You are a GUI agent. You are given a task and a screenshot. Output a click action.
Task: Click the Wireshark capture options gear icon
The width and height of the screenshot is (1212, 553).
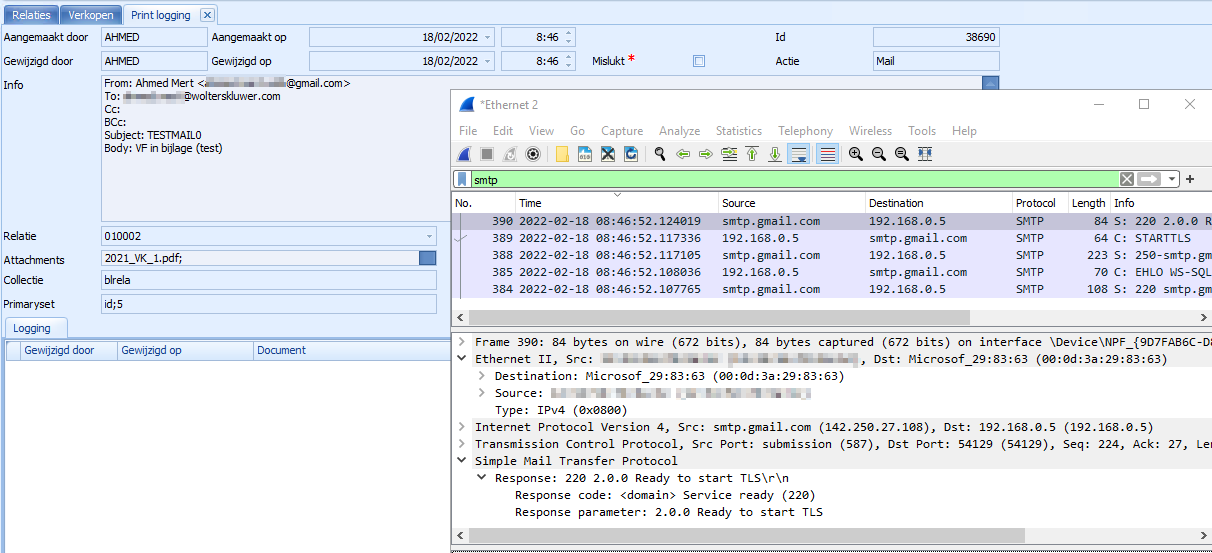pos(533,154)
